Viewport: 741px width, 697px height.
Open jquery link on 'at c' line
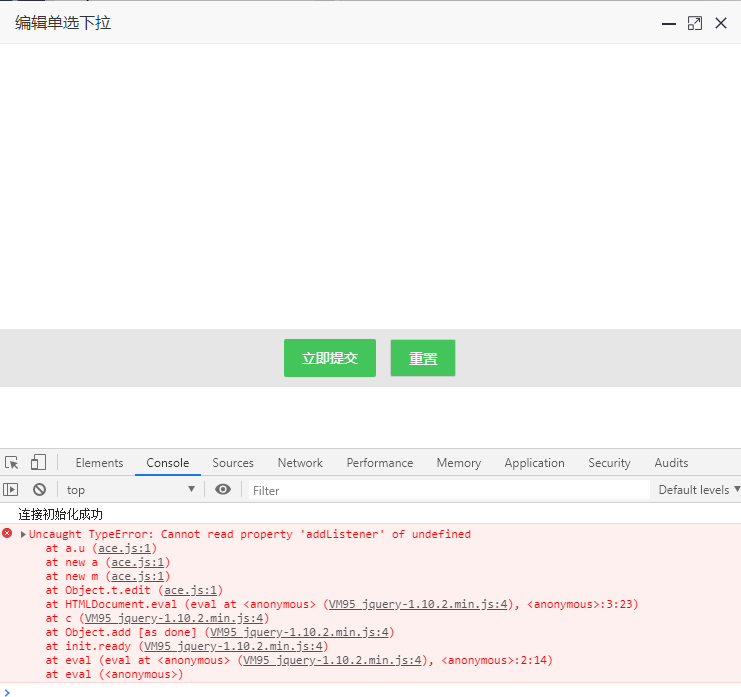point(174,618)
